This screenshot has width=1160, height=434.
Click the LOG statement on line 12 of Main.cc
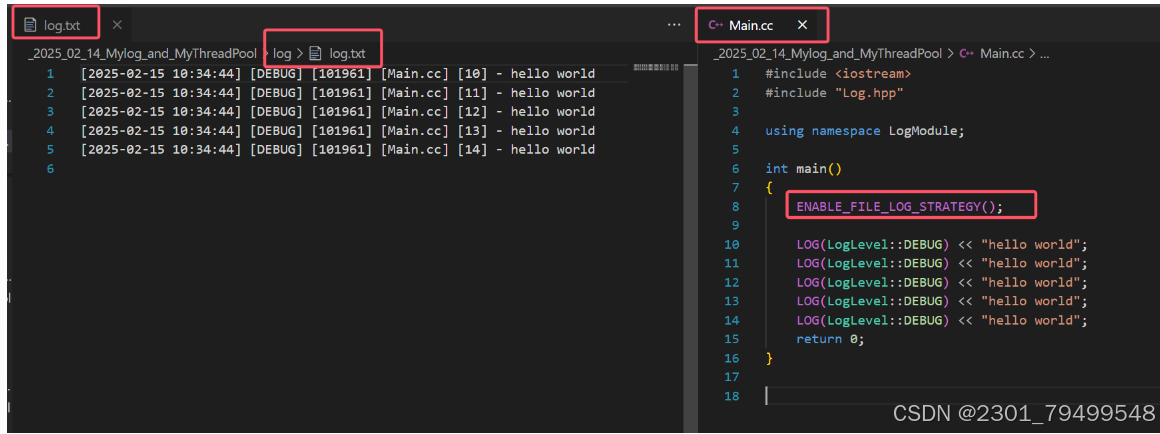[942, 282]
